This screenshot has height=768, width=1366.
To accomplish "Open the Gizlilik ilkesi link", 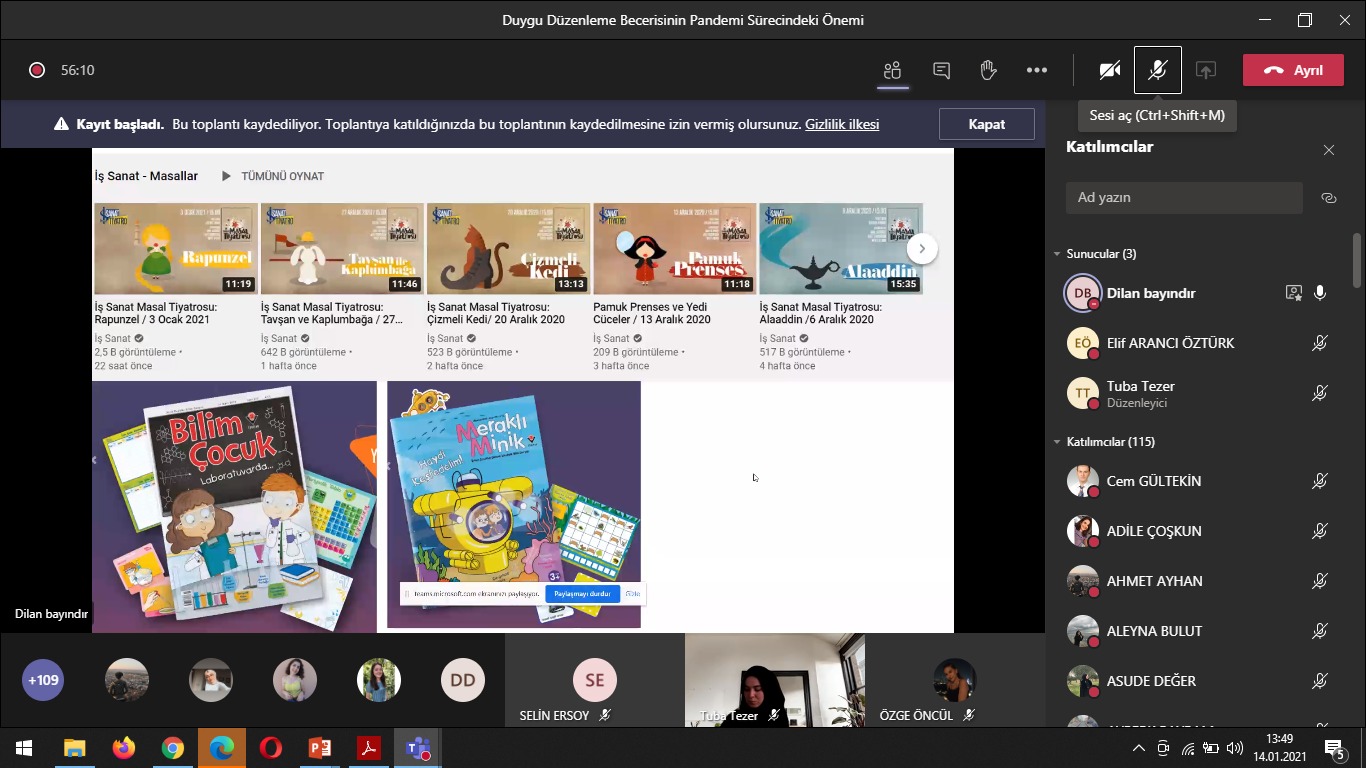I will click(842, 125).
